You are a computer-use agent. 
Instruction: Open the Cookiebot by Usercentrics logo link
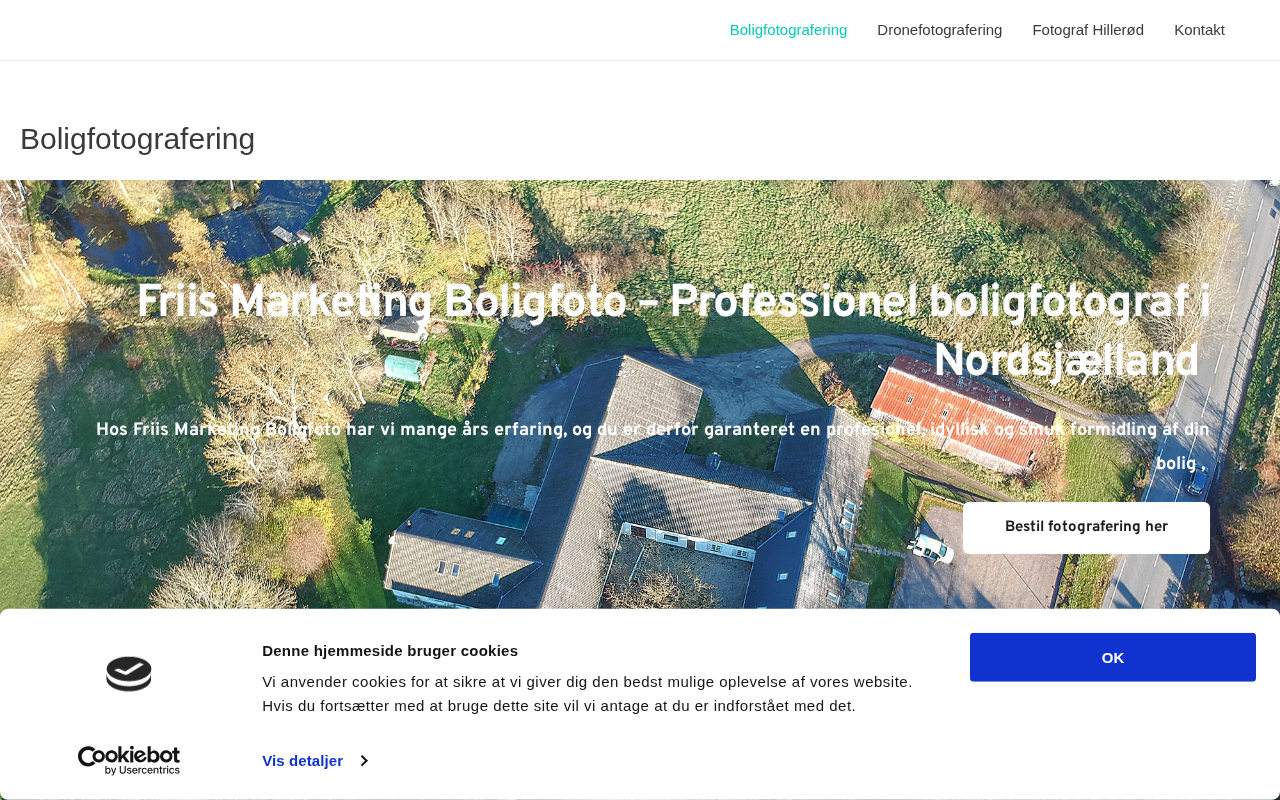point(129,761)
